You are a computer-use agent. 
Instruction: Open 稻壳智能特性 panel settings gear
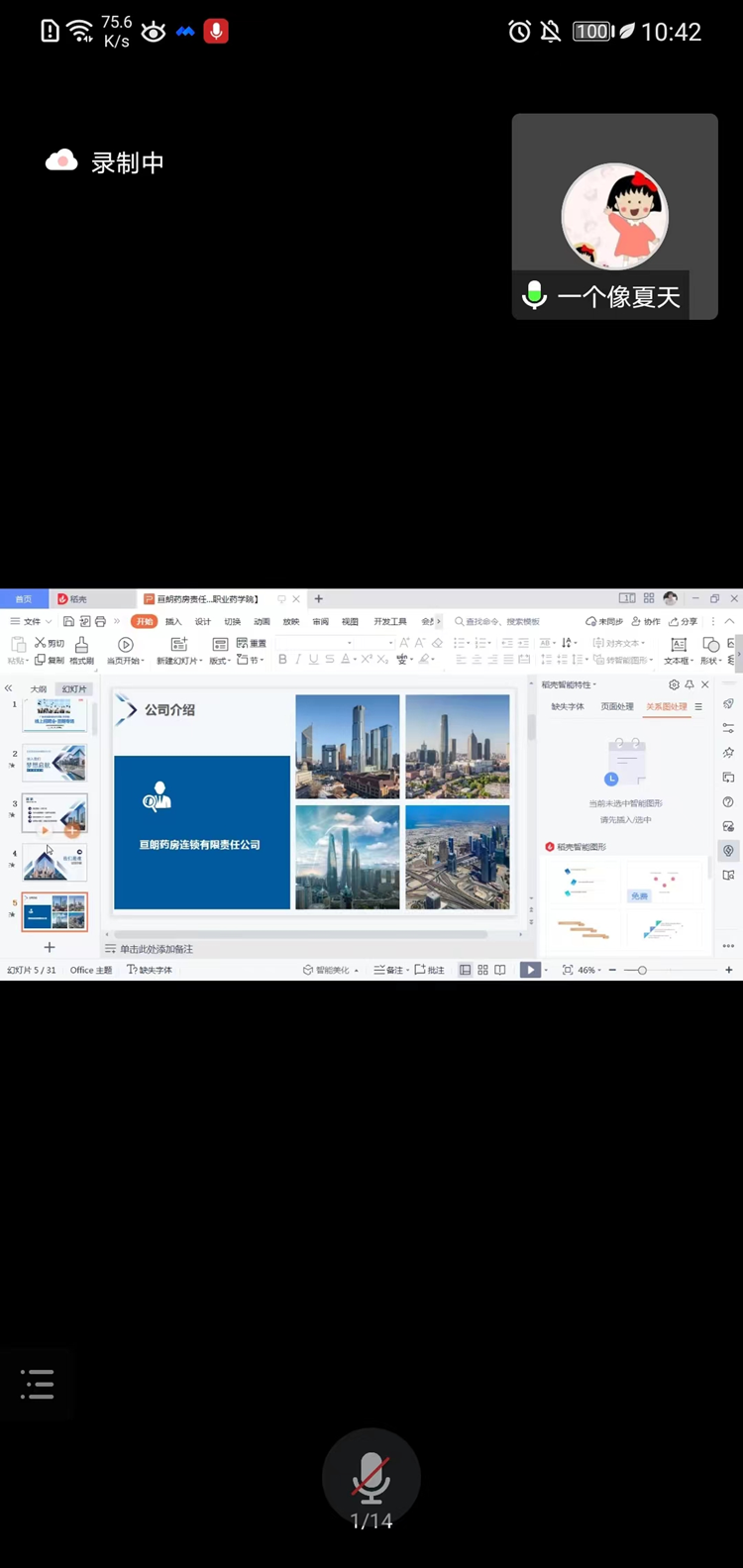click(x=674, y=684)
